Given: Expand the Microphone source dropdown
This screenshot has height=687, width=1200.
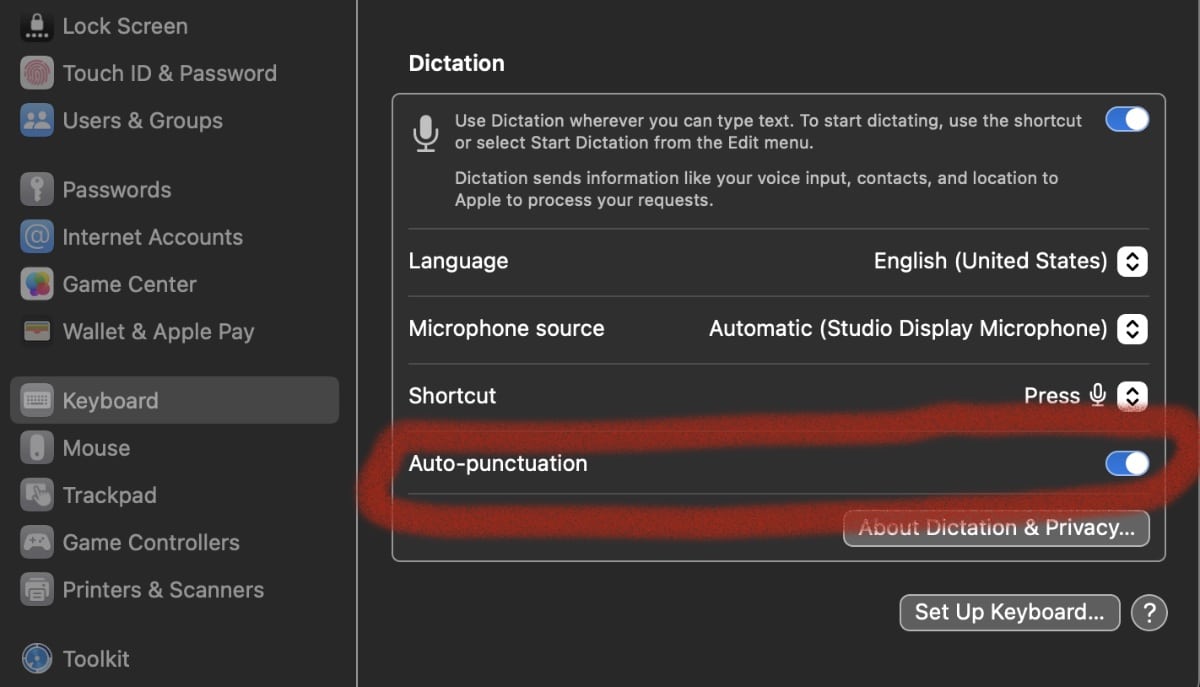Looking at the screenshot, I should click(1131, 329).
